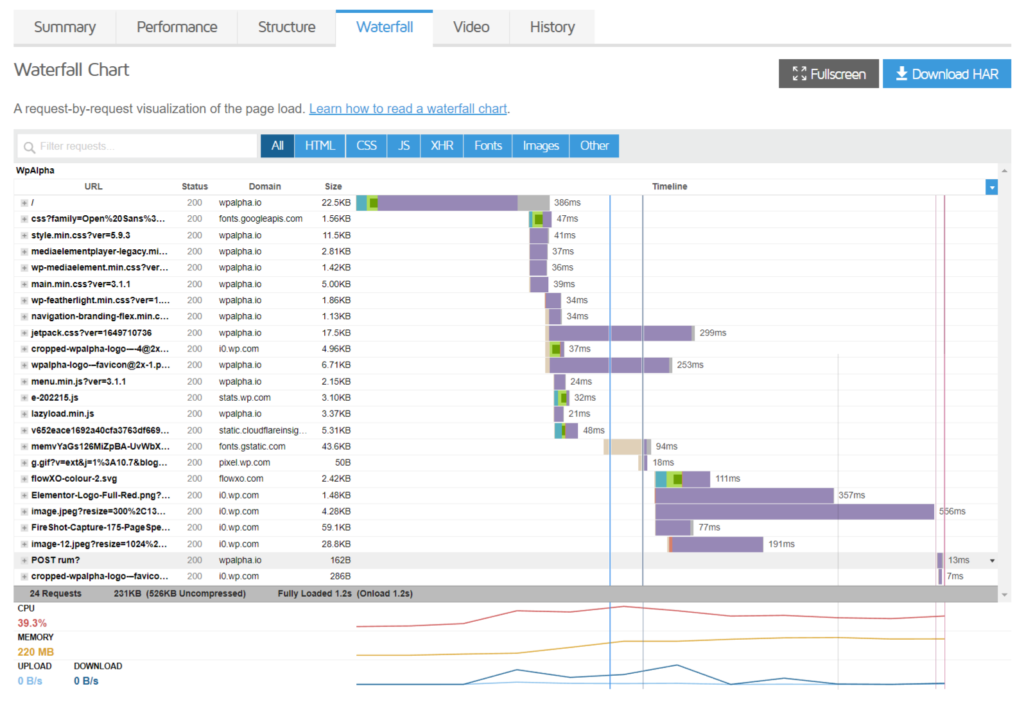
Task: Click the stats.wp.com domain cell
Action: pyautogui.click(x=244, y=398)
